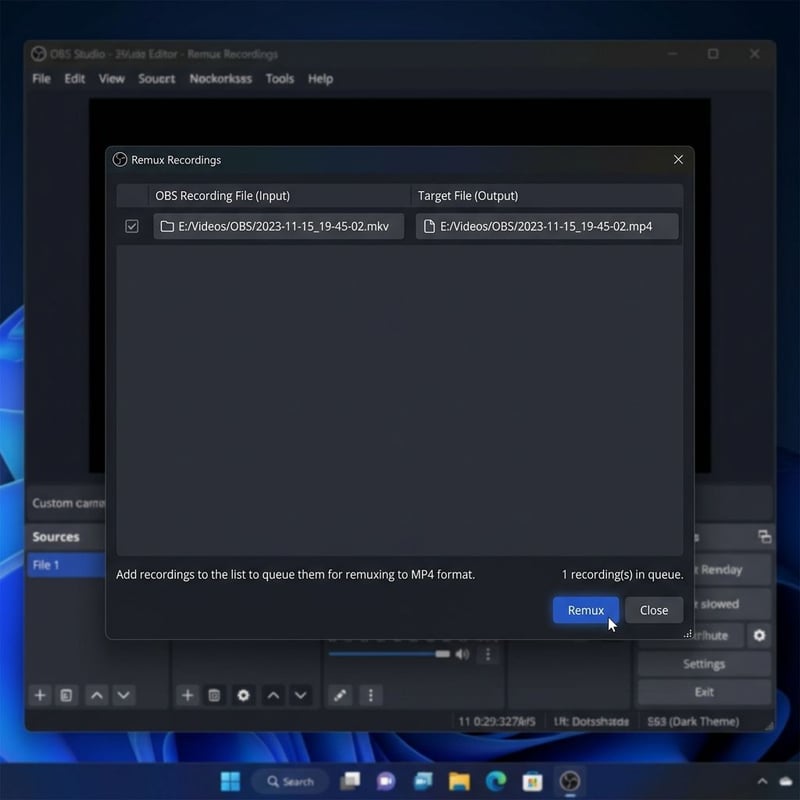Mute audio with the speaker icon
The height and width of the screenshot is (800, 800).
pos(460,653)
